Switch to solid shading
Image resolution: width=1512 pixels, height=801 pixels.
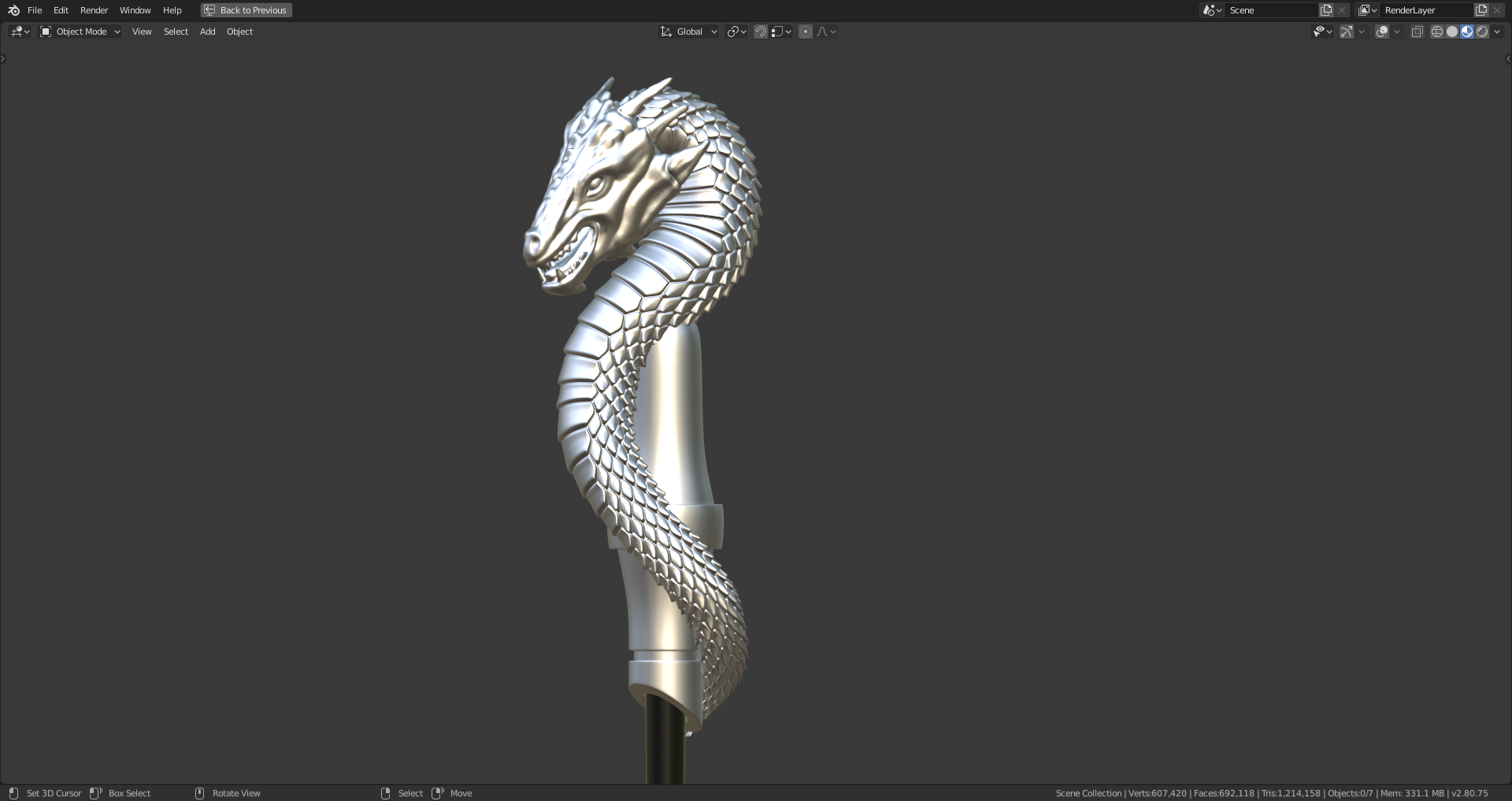(x=1452, y=32)
